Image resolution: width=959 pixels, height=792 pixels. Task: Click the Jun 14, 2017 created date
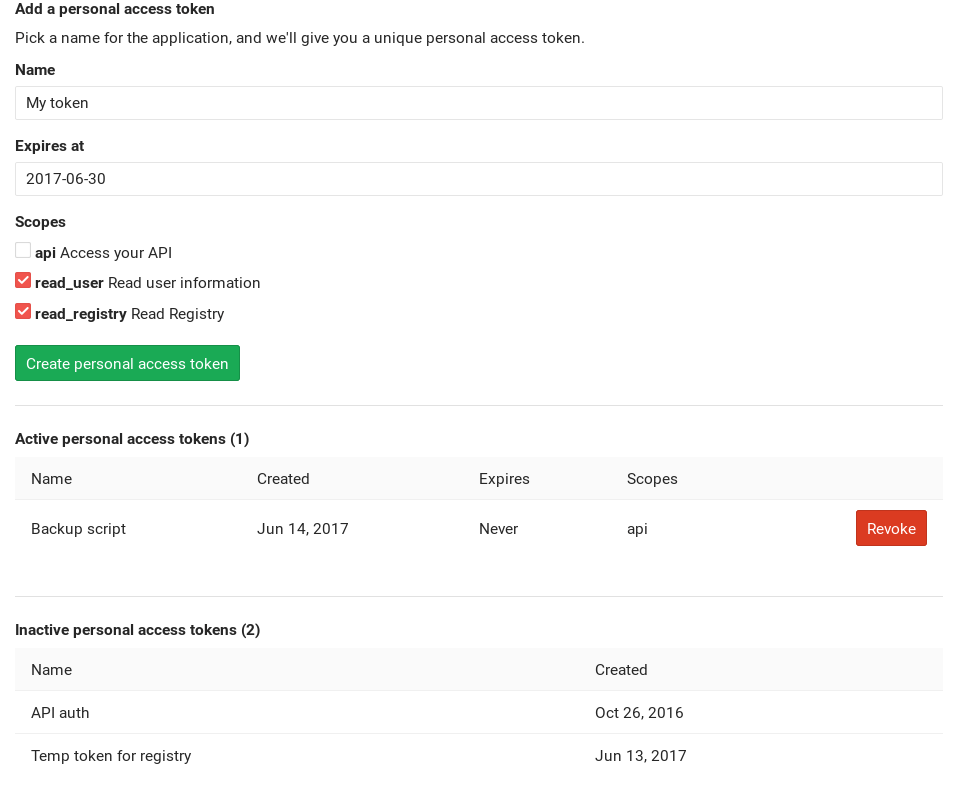coord(302,528)
